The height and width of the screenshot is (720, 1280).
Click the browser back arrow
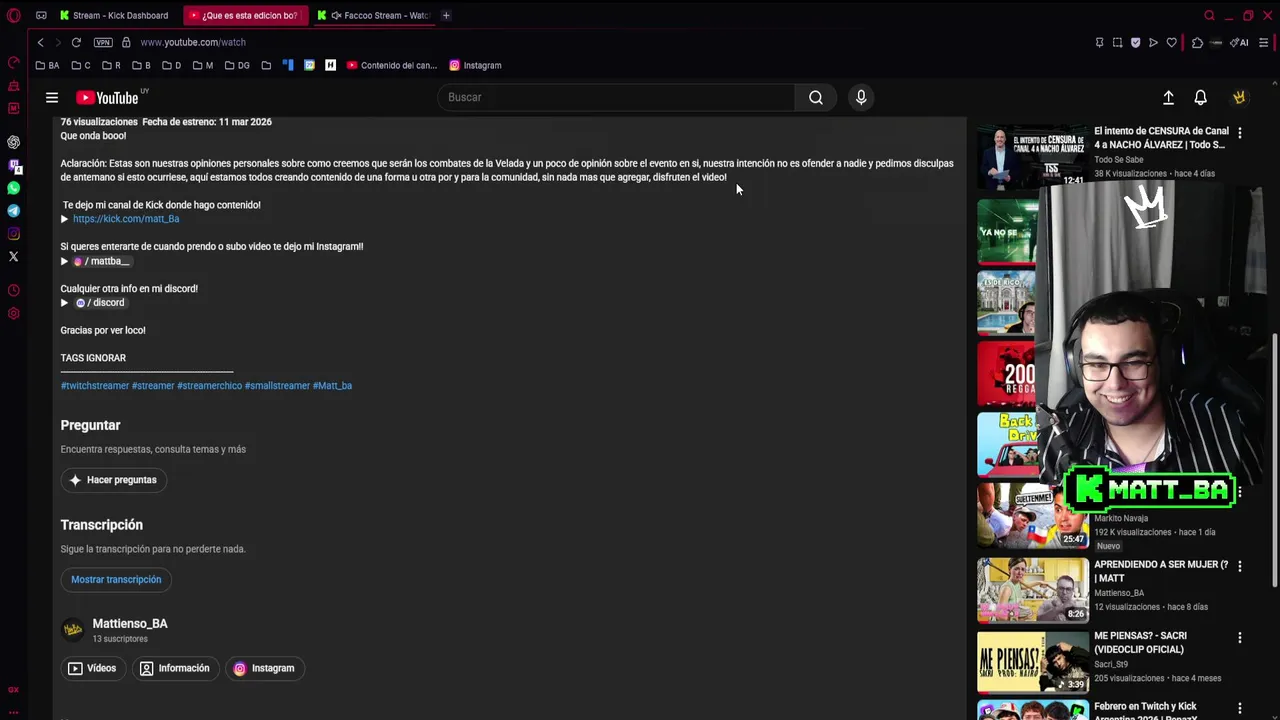(x=40, y=42)
